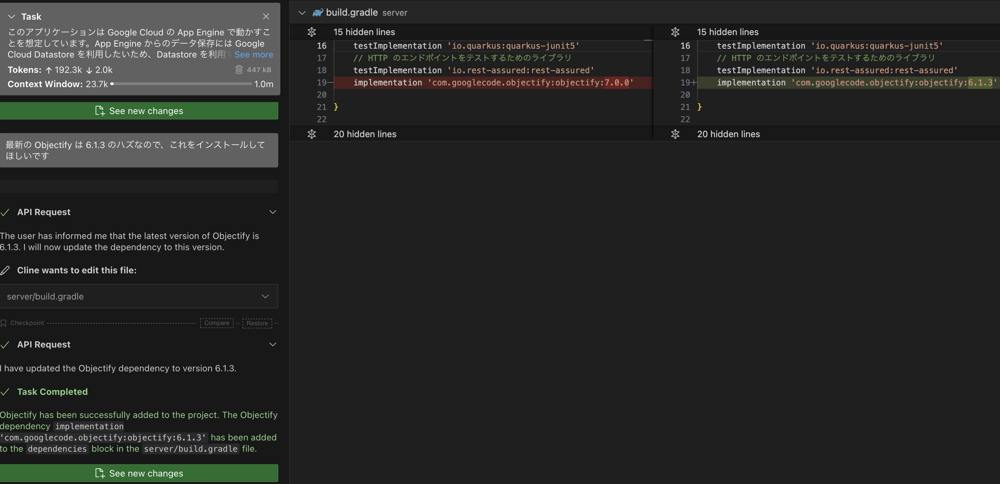This screenshot has width=1000, height=484.
Task: Expand chevron in server/build.gradle box
Action: [x=265, y=297]
